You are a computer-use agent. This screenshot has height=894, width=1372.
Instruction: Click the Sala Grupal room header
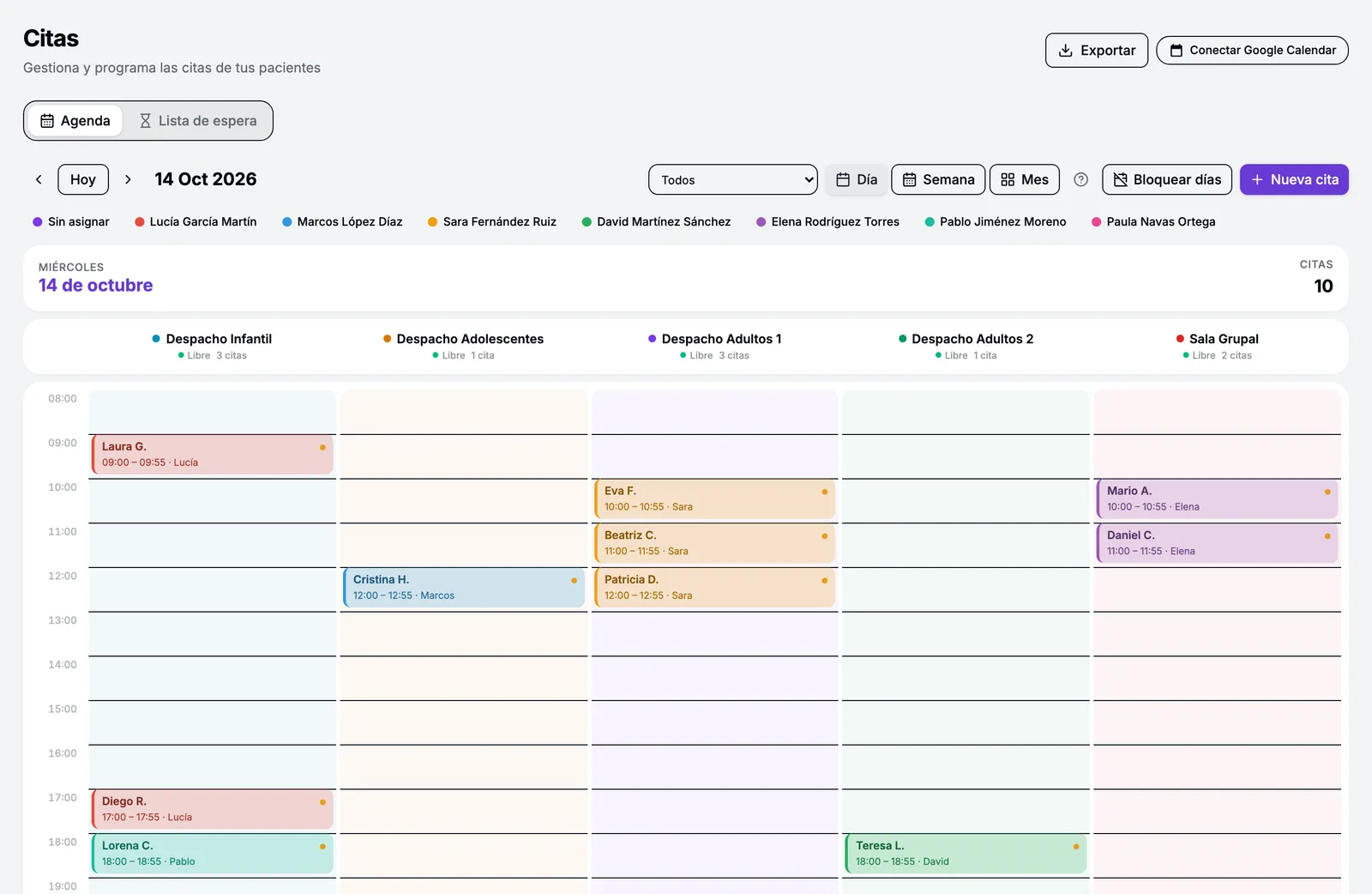point(1217,347)
